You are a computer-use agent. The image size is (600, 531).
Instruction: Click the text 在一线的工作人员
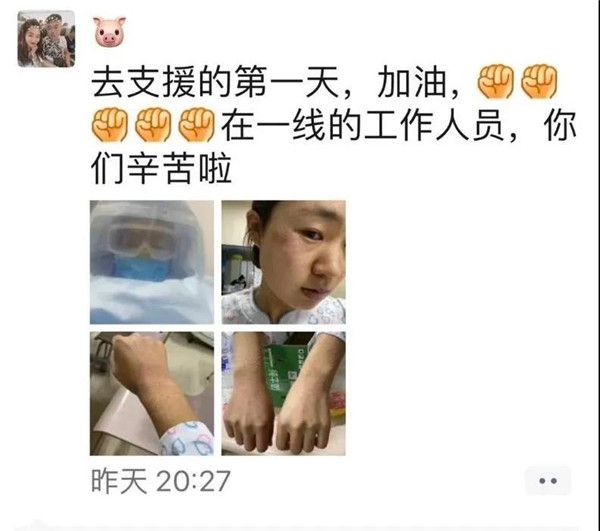click(x=362, y=125)
